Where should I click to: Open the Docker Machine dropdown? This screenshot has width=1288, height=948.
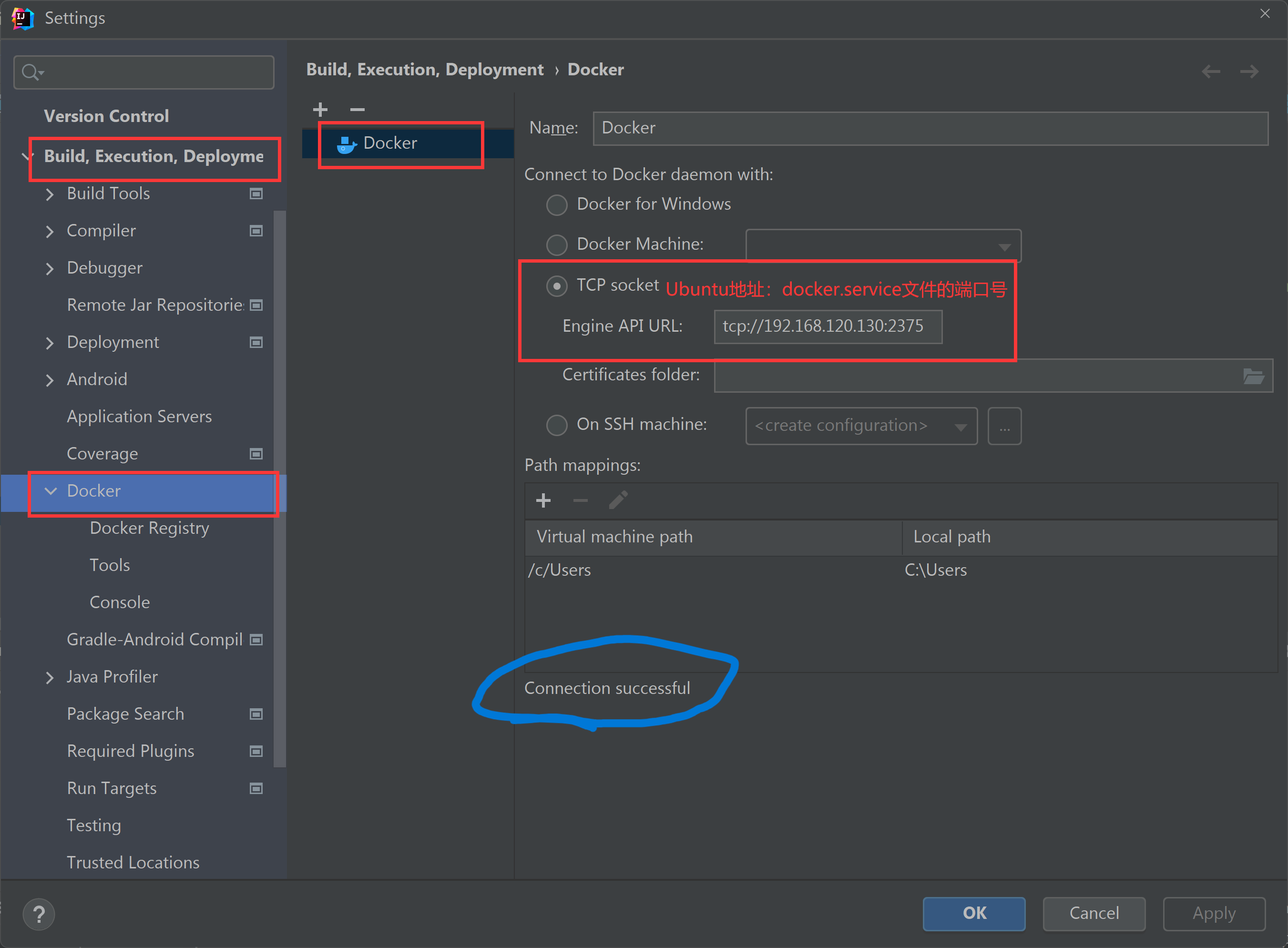tap(883, 246)
